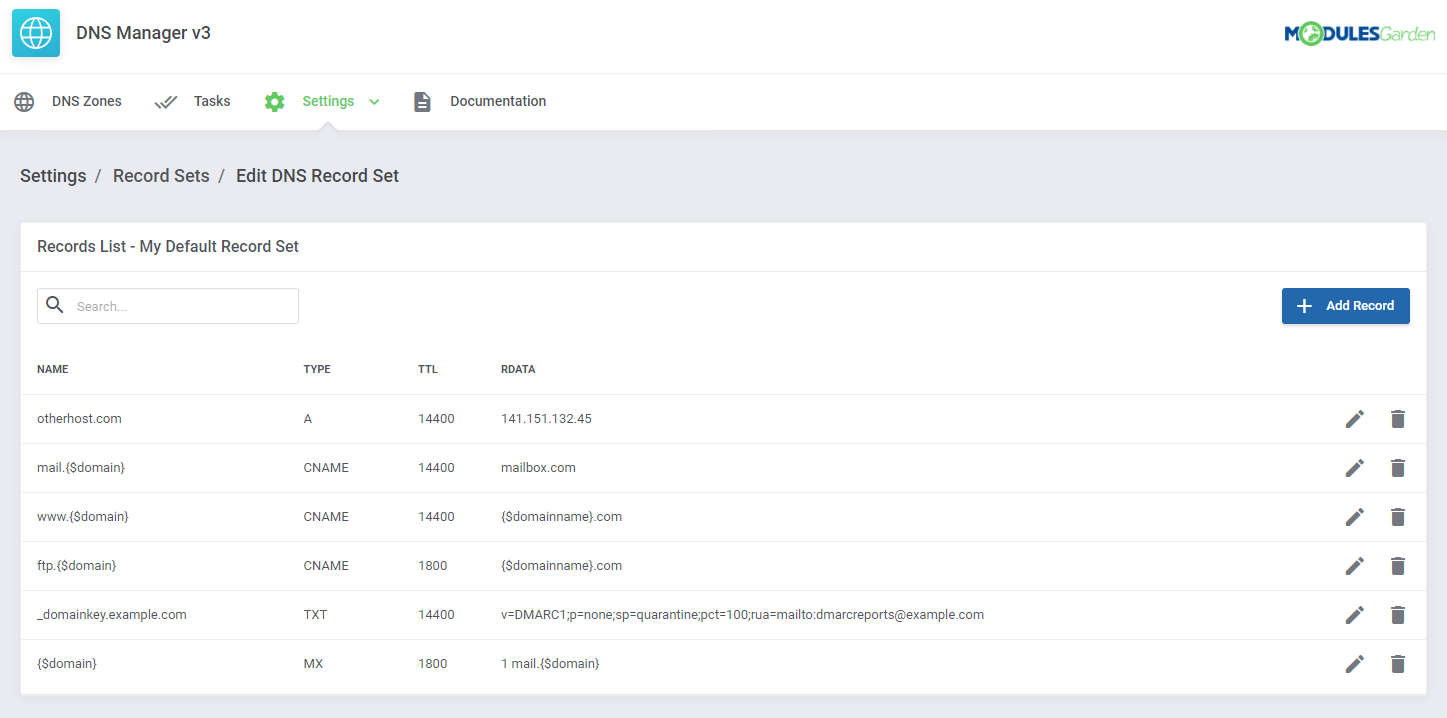Sort by TTL column header
1447x718 pixels.
(x=428, y=369)
